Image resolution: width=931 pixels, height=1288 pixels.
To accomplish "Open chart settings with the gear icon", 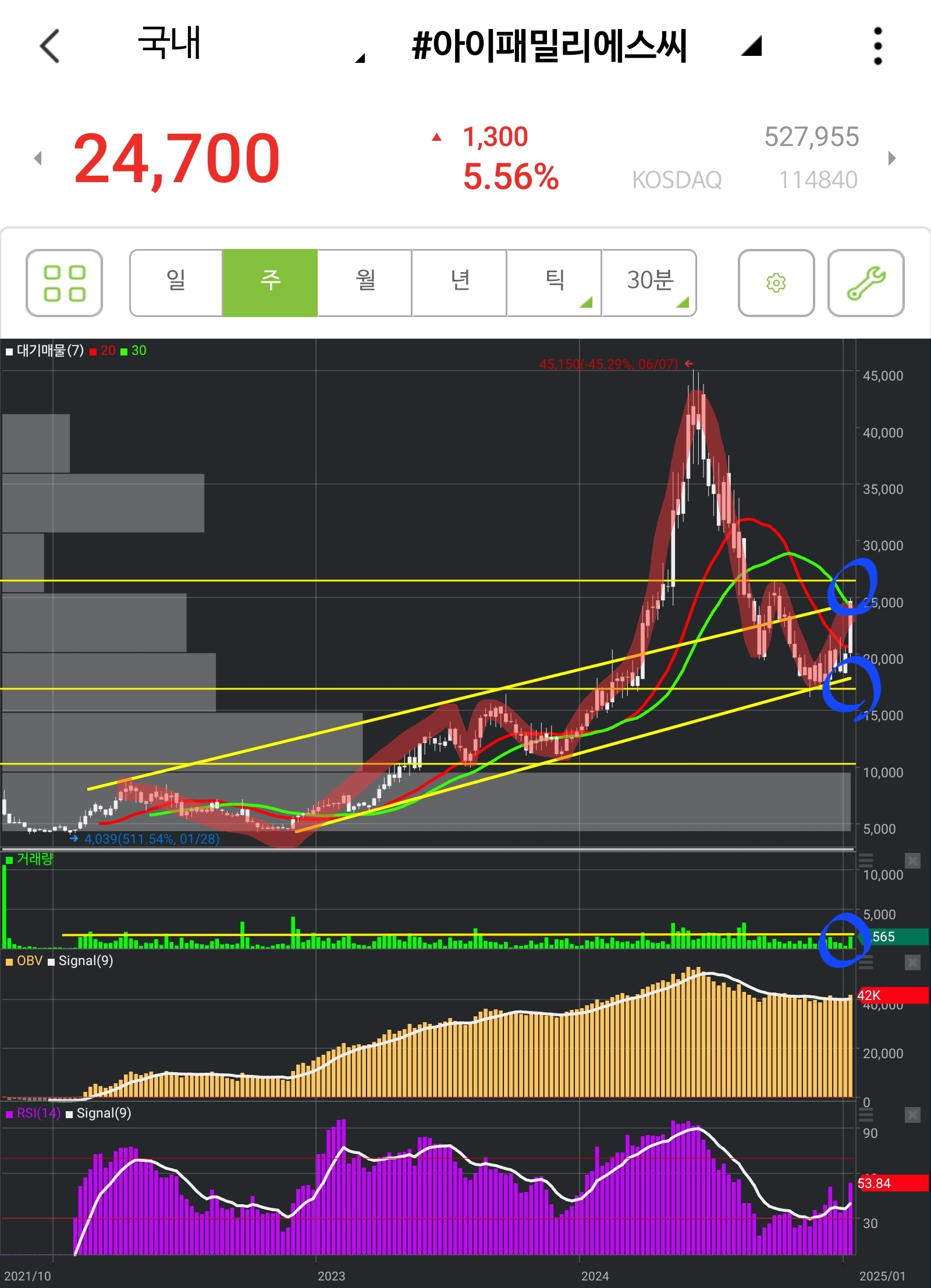I will [776, 283].
